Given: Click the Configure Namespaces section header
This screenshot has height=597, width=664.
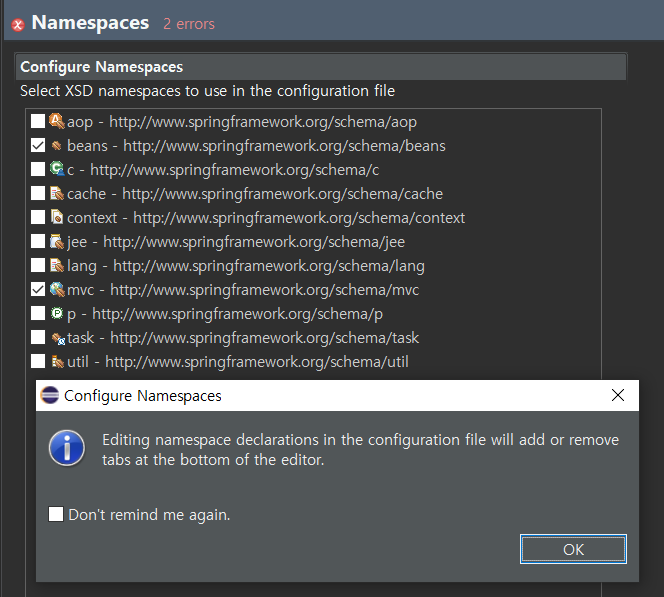Looking at the screenshot, I should (321, 67).
